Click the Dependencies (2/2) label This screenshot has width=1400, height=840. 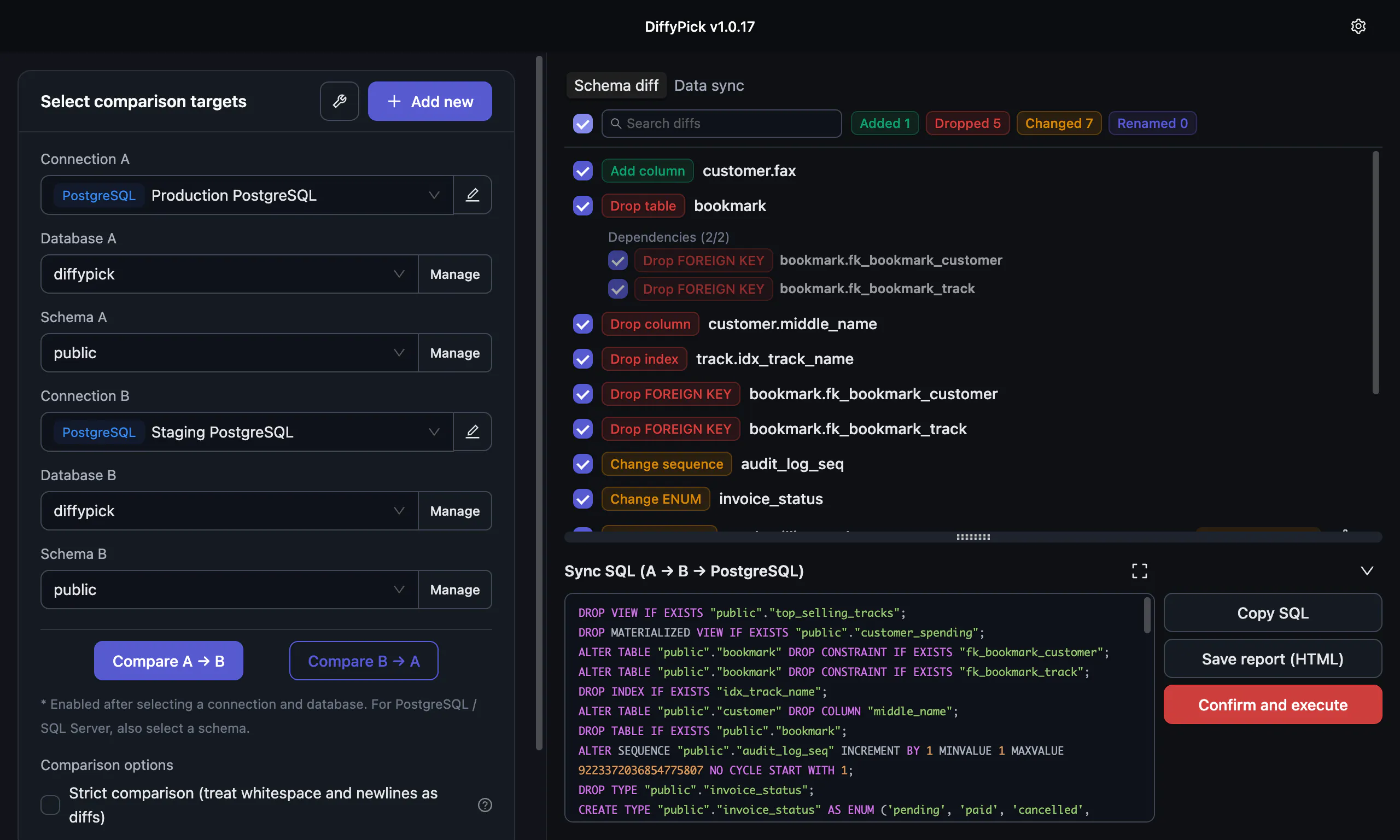tap(668, 237)
